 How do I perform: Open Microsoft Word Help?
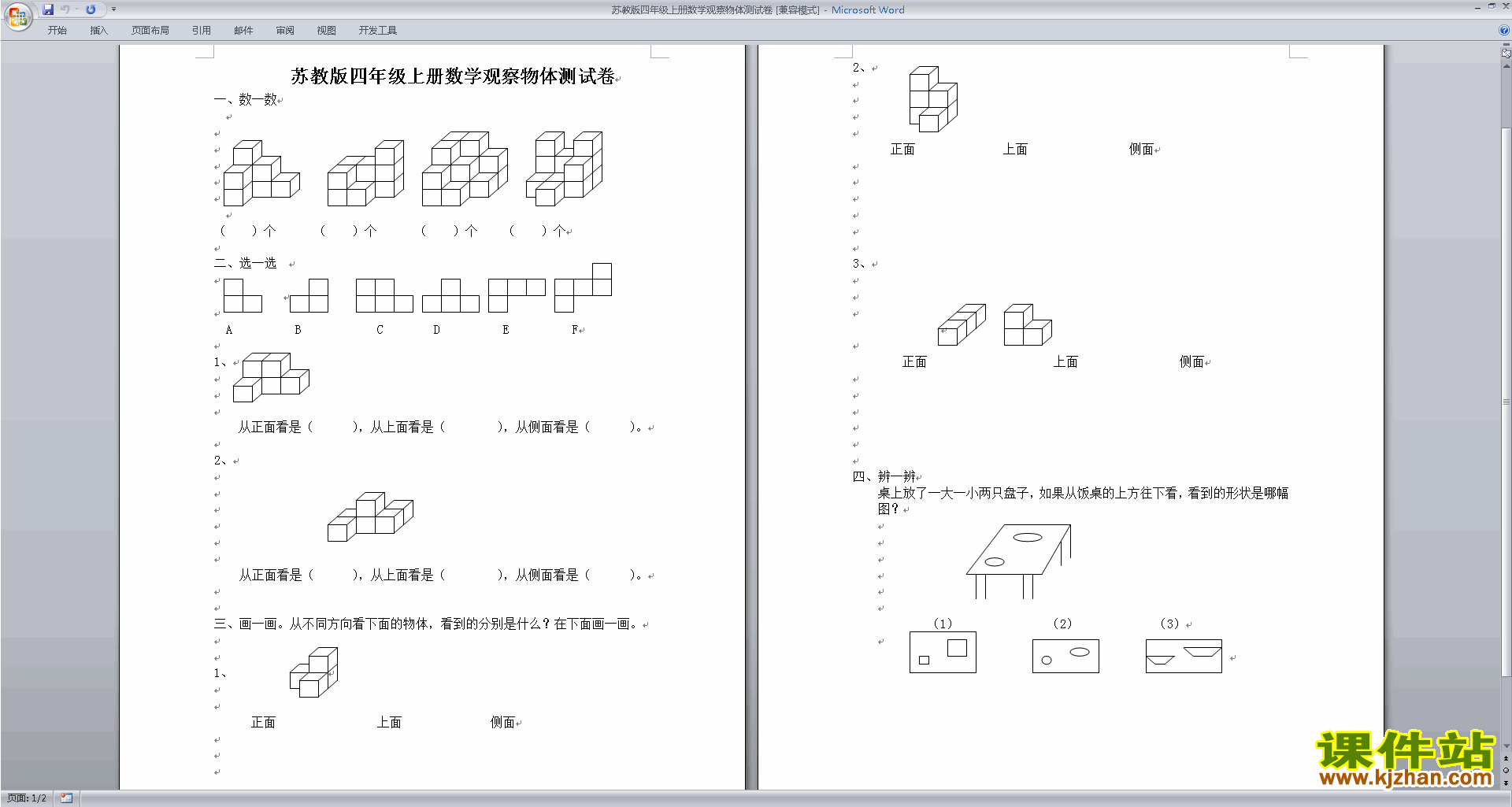click(x=1504, y=30)
